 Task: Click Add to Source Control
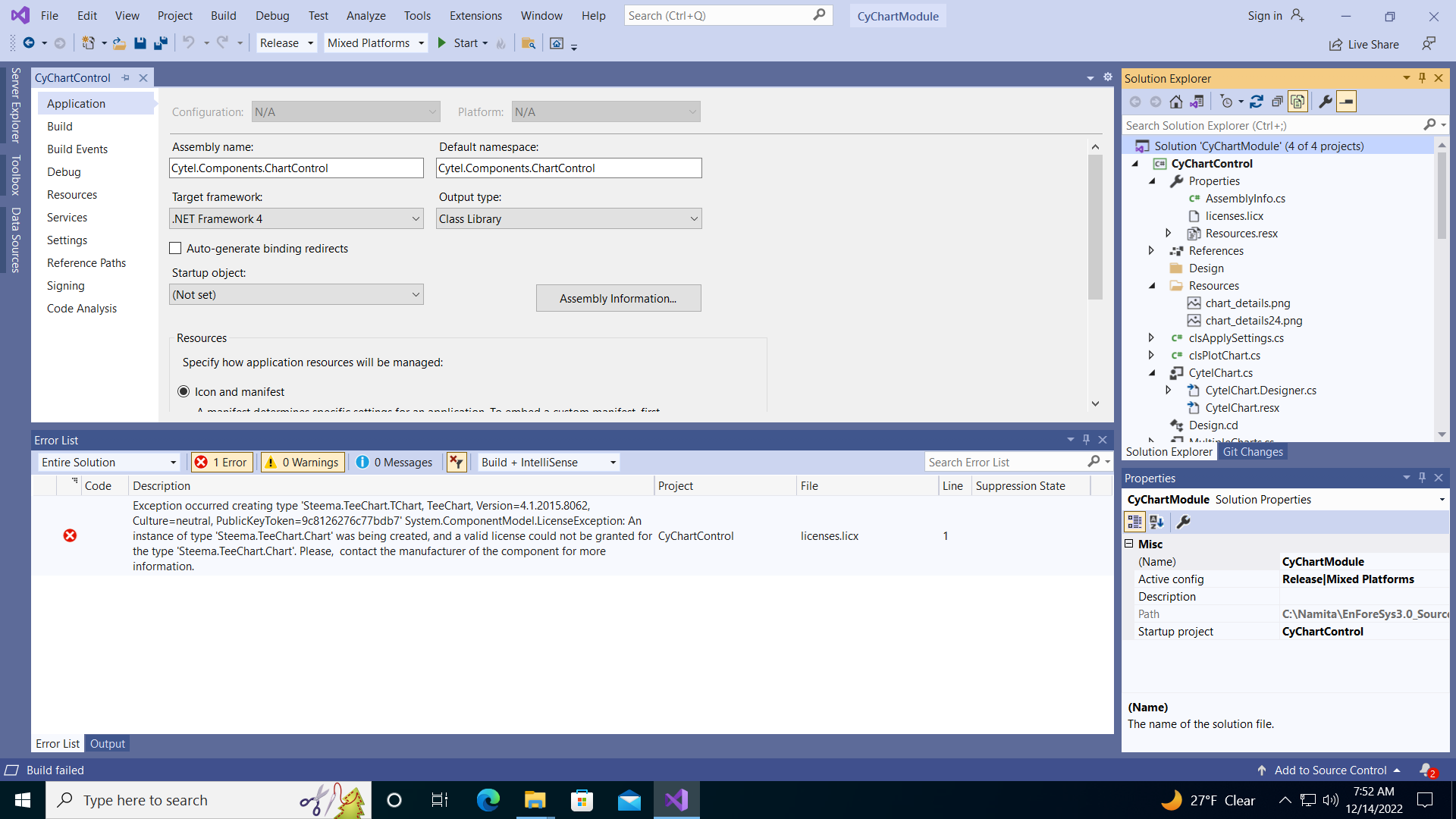[1330, 770]
